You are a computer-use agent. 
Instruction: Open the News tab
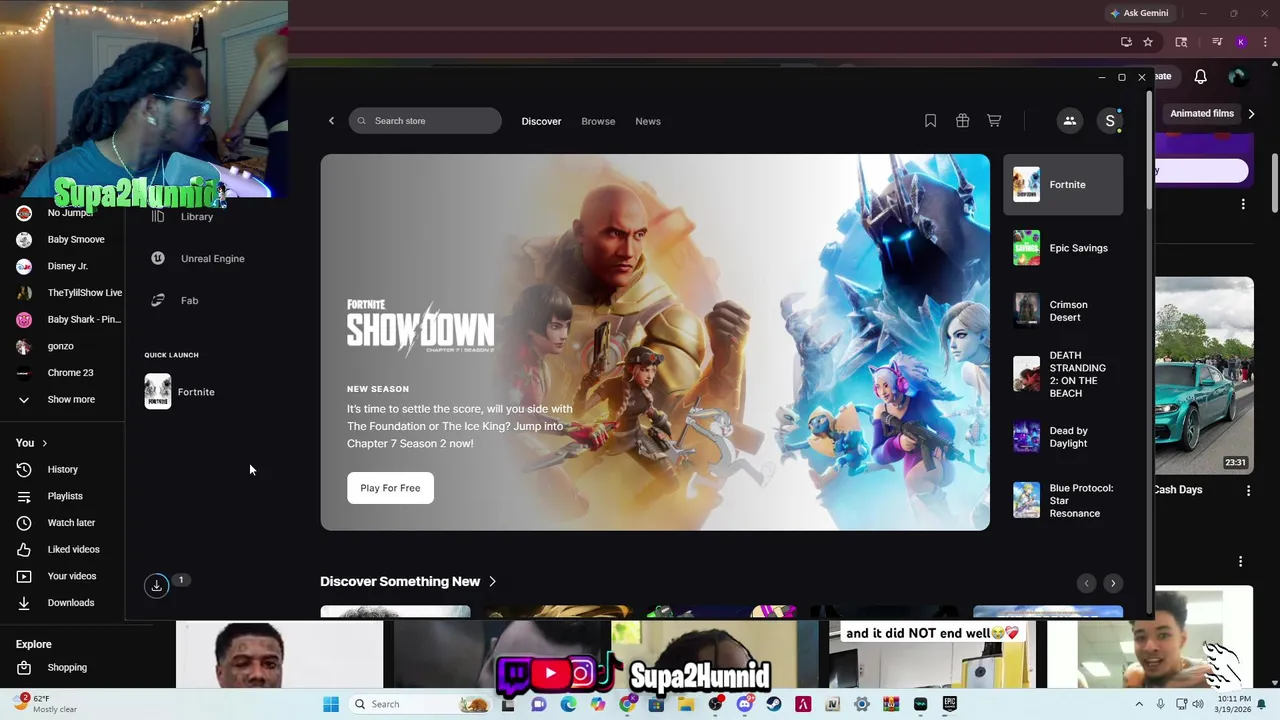click(x=648, y=121)
